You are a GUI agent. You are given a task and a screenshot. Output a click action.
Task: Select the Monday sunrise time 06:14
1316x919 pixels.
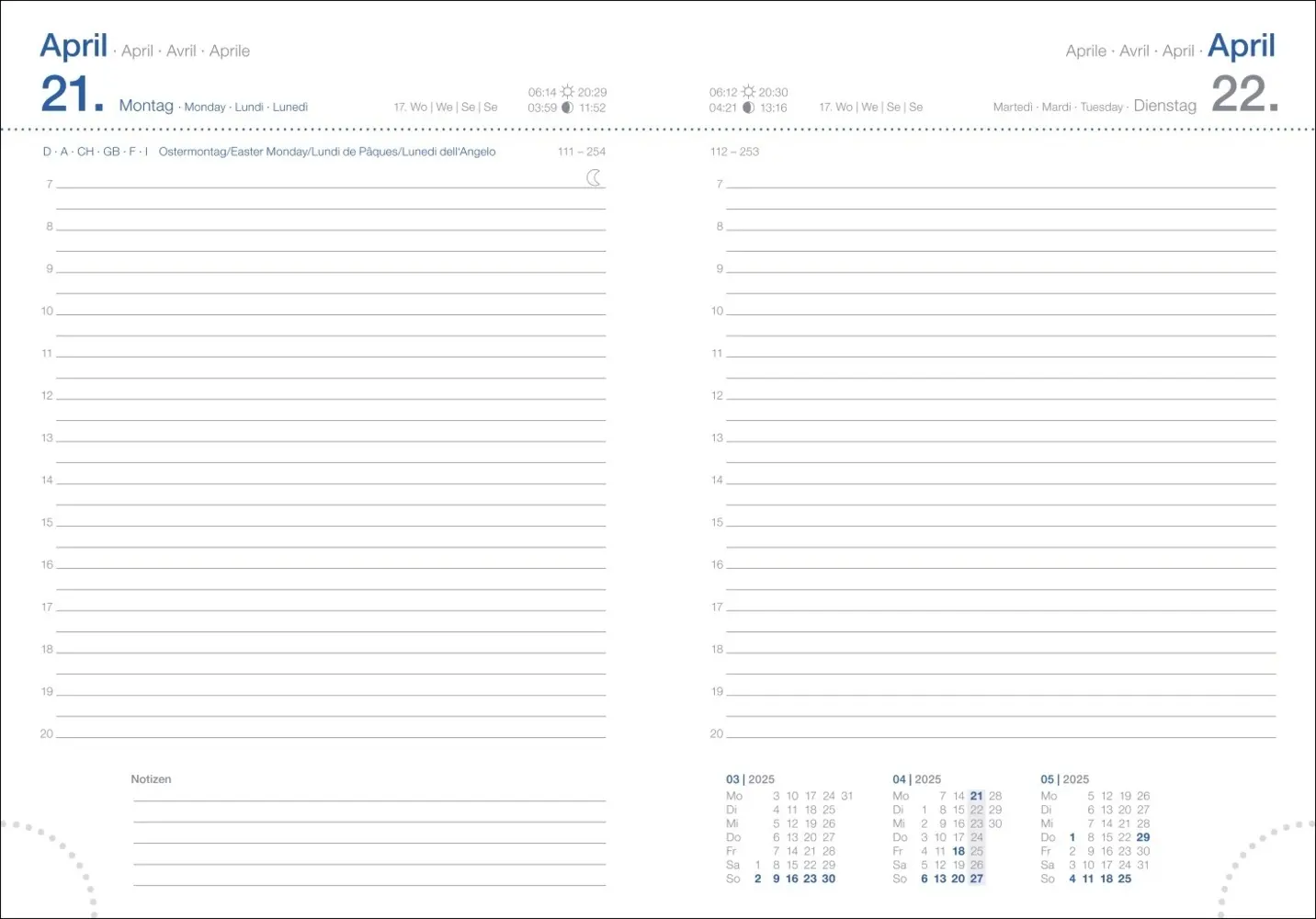pos(542,93)
